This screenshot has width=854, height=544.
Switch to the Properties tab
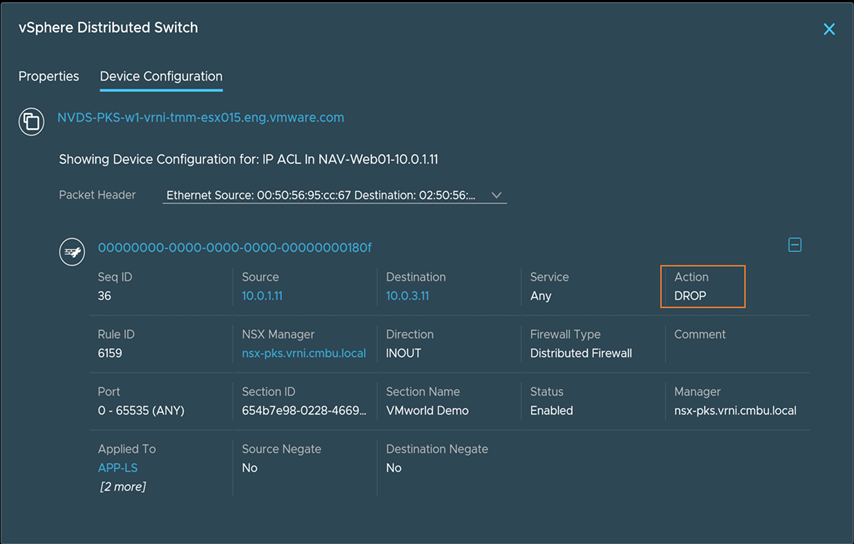pos(49,76)
